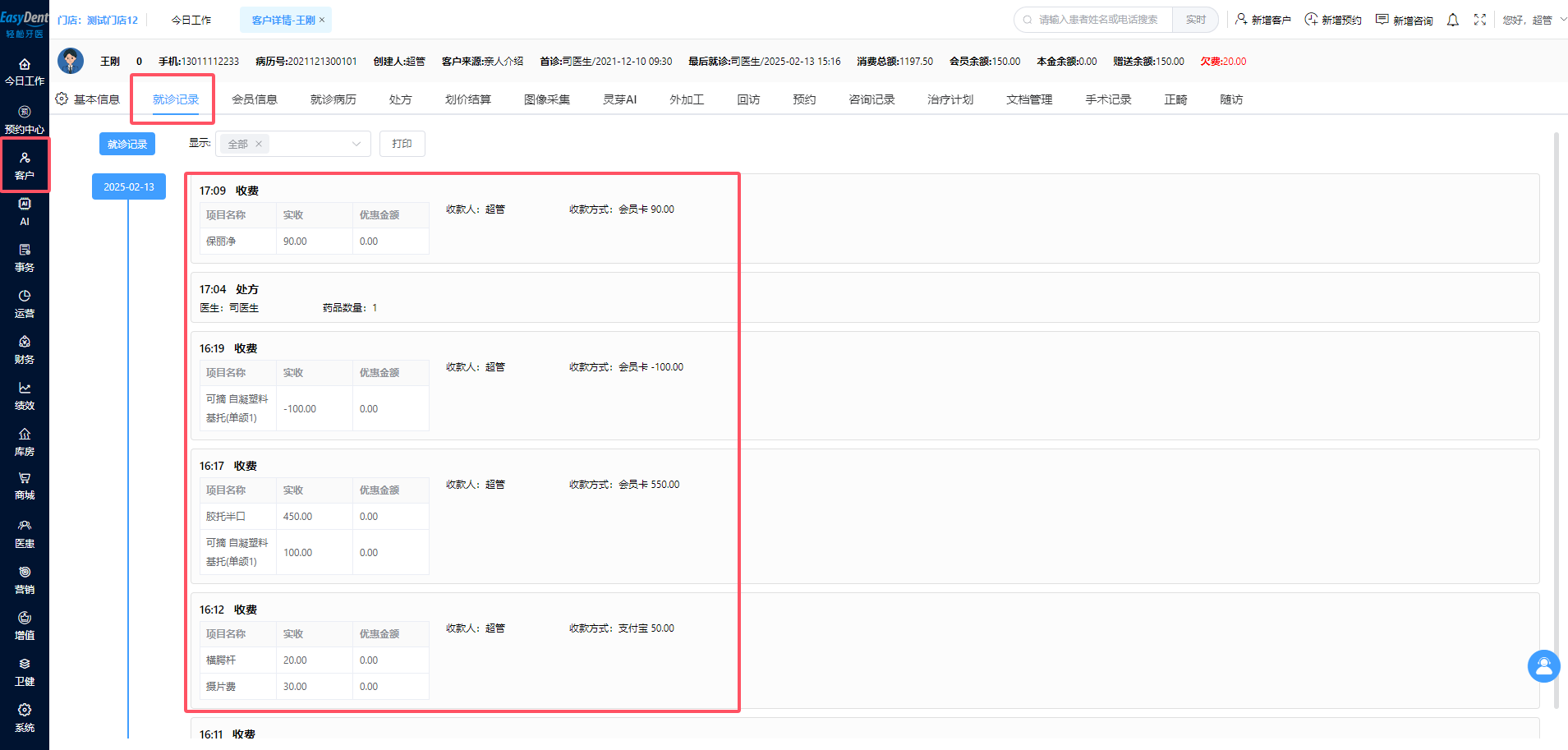
Task: Click 新增客户 in the top bar
Action: (1263, 20)
